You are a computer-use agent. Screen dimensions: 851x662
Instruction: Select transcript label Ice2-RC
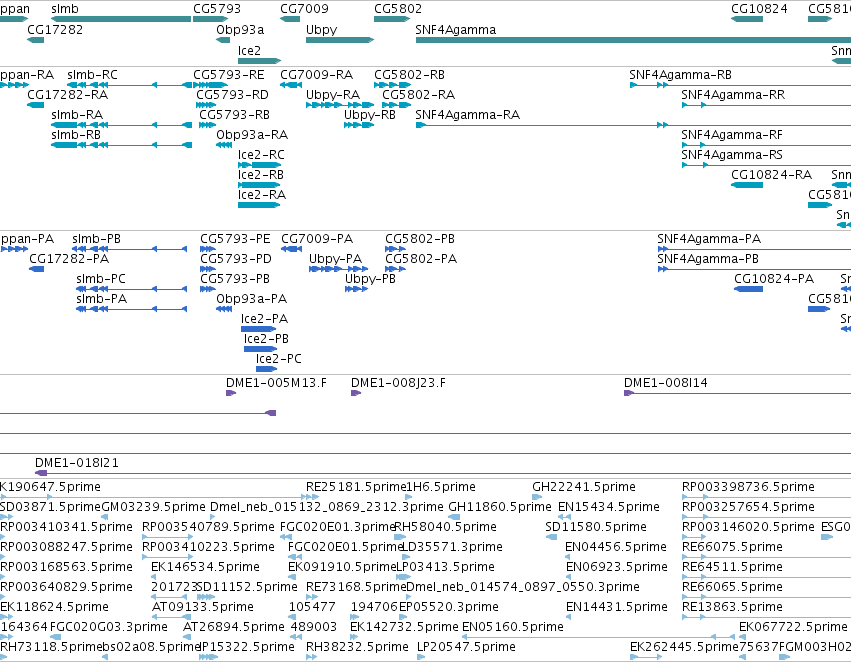pyautogui.click(x=261, y=155)
